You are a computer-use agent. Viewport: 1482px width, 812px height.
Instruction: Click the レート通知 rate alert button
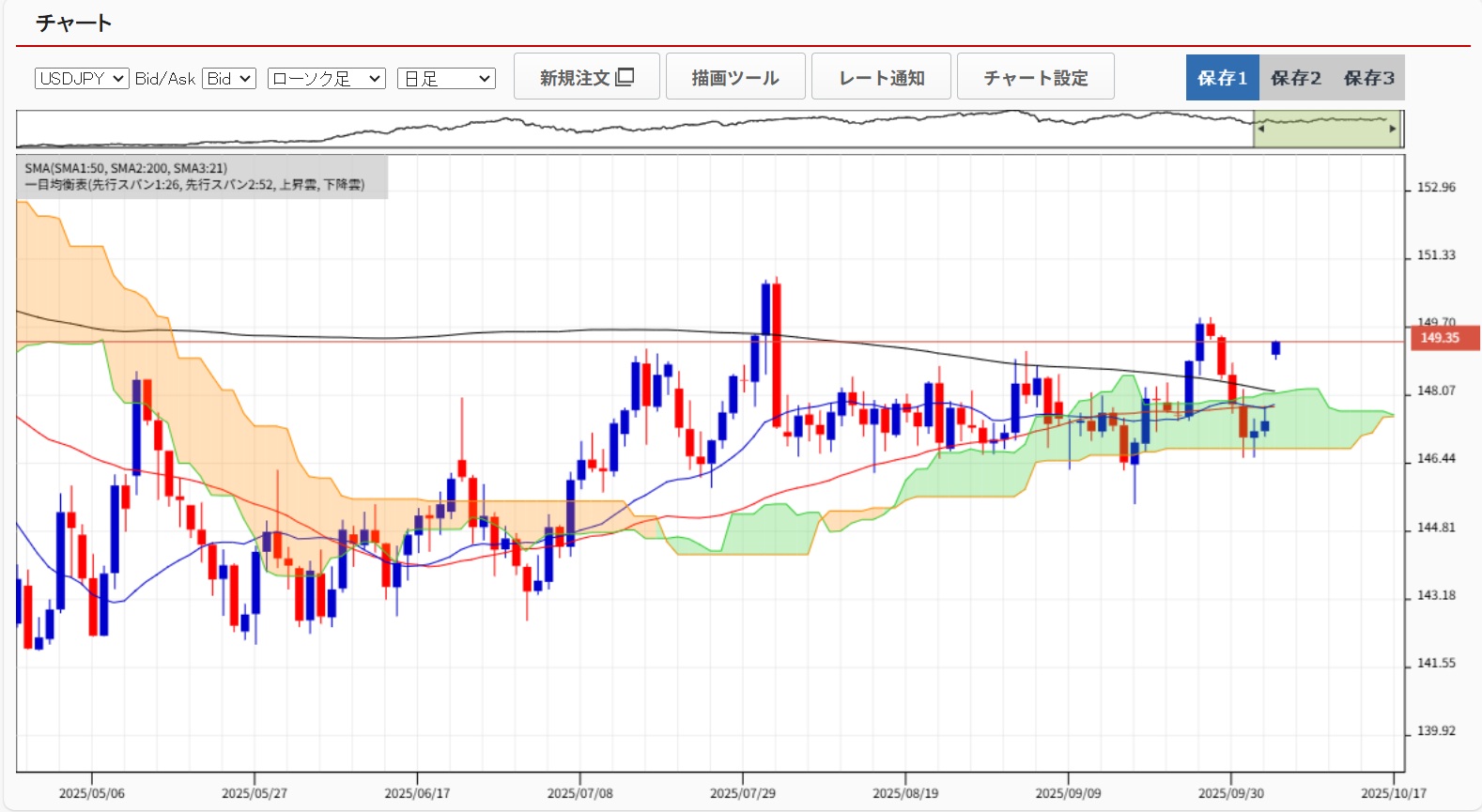coord(881,77)
